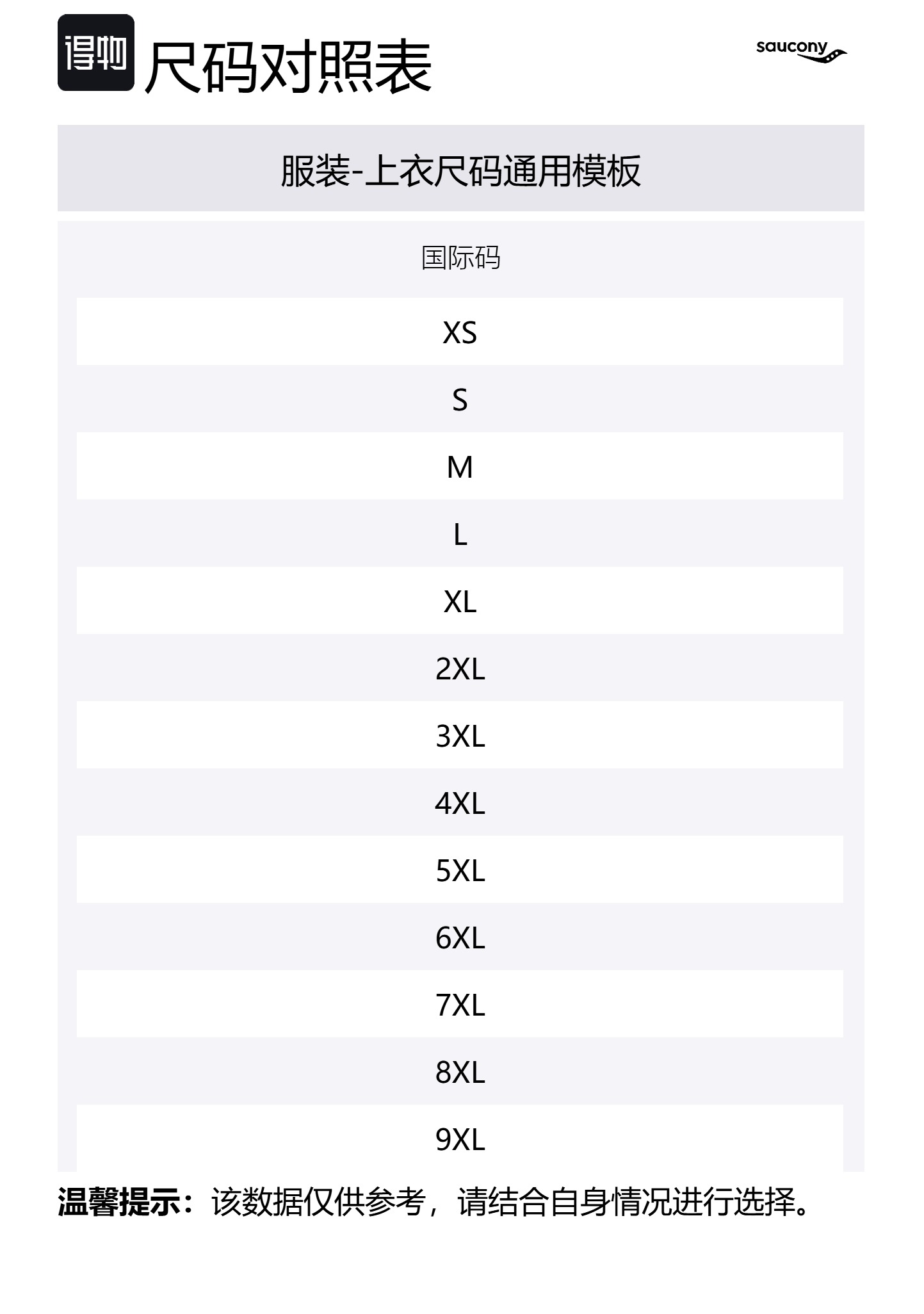Select the 9XL size row
Viewport: 924px width, 1314px height.
[460, 1139]
